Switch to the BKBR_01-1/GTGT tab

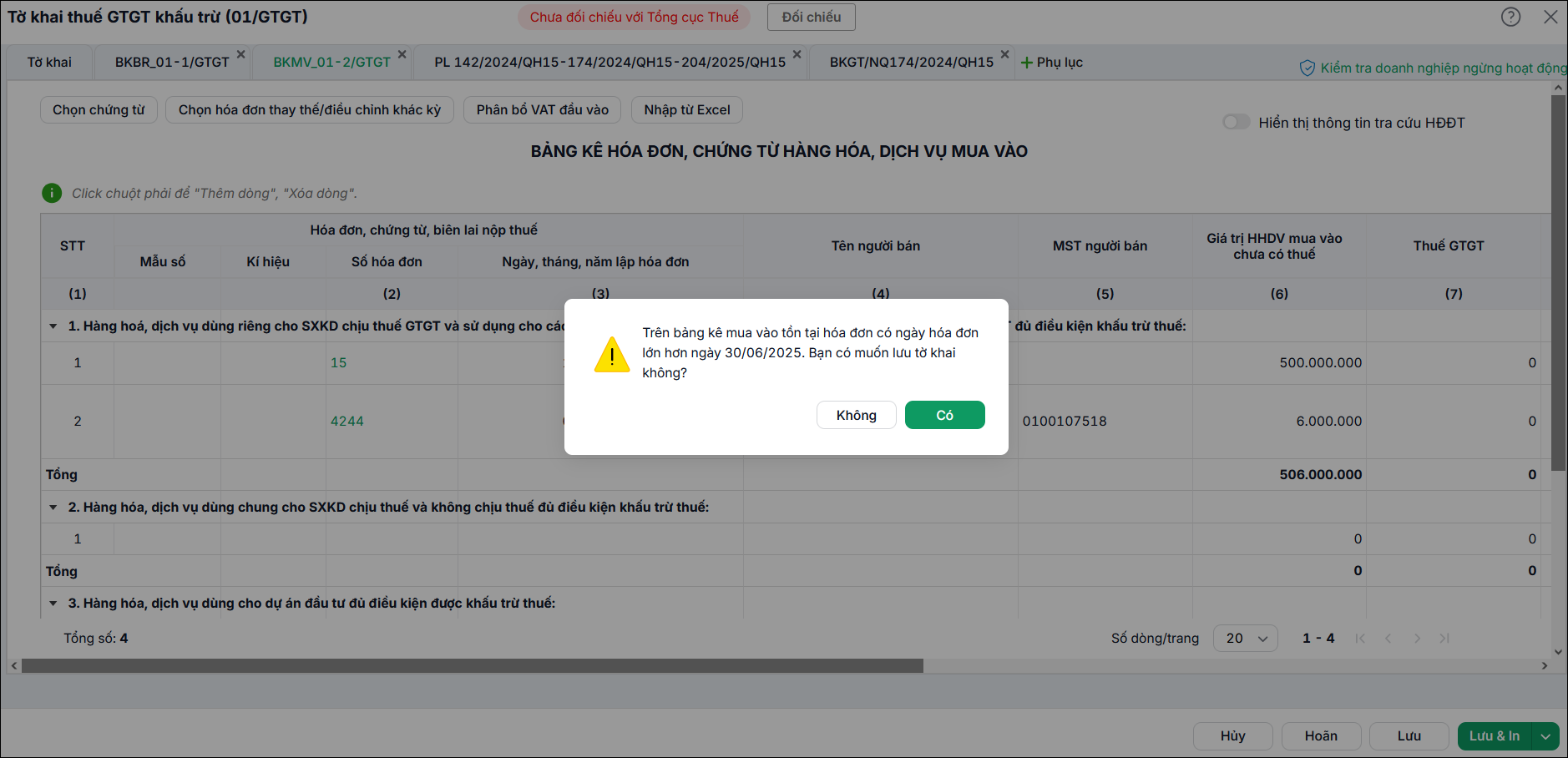tap(172, 63)
